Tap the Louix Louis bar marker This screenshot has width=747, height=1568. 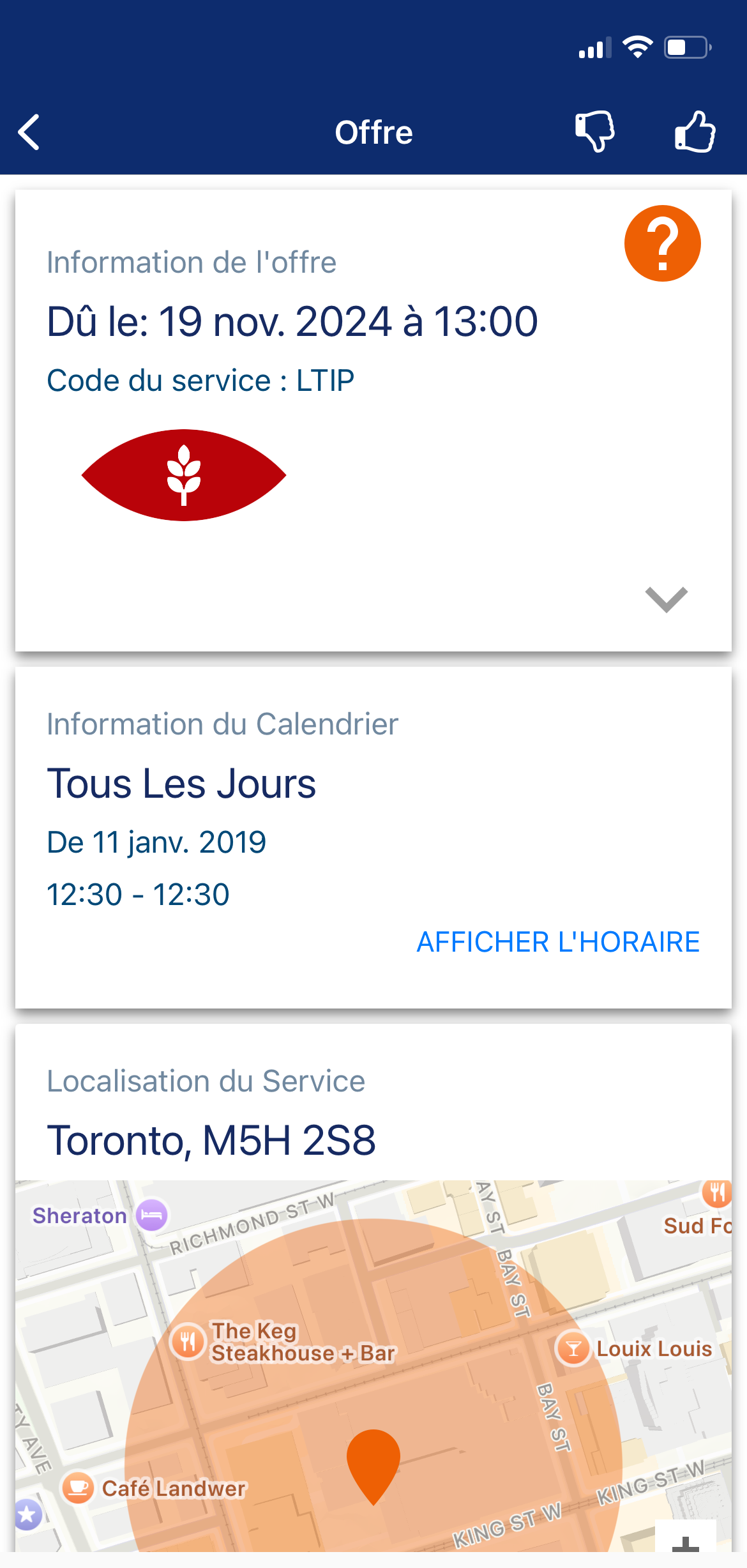[573, 1348]
